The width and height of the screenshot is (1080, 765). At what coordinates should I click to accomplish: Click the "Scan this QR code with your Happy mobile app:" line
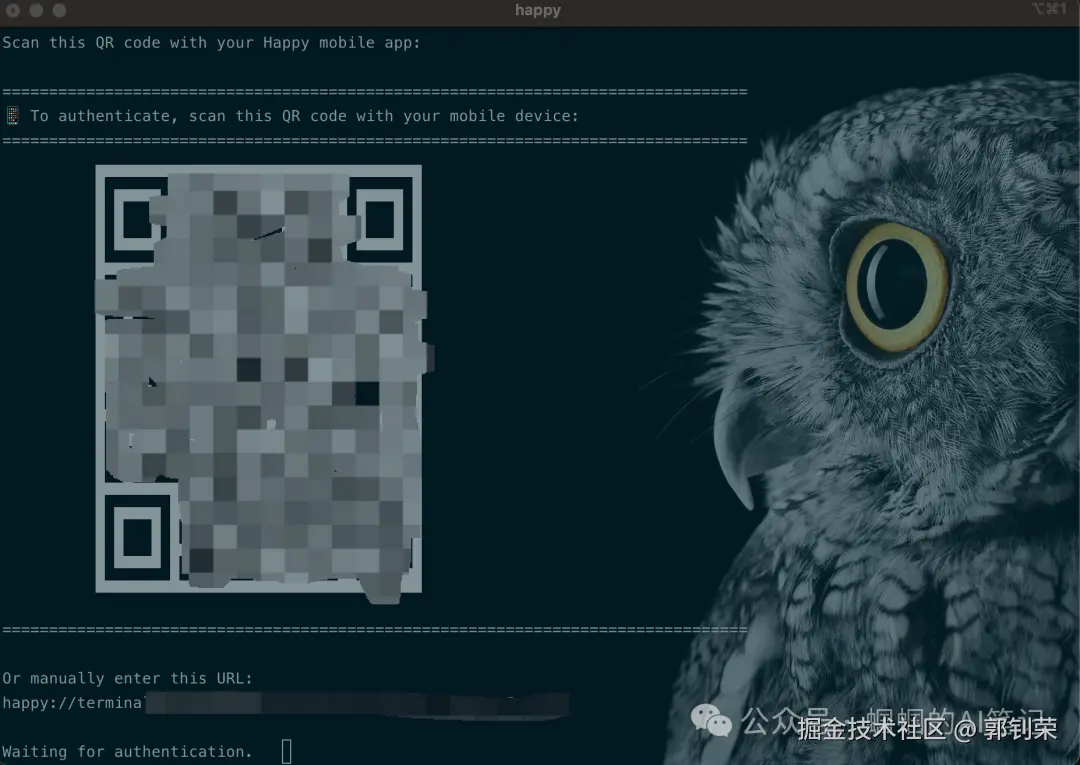pos(211,43)
